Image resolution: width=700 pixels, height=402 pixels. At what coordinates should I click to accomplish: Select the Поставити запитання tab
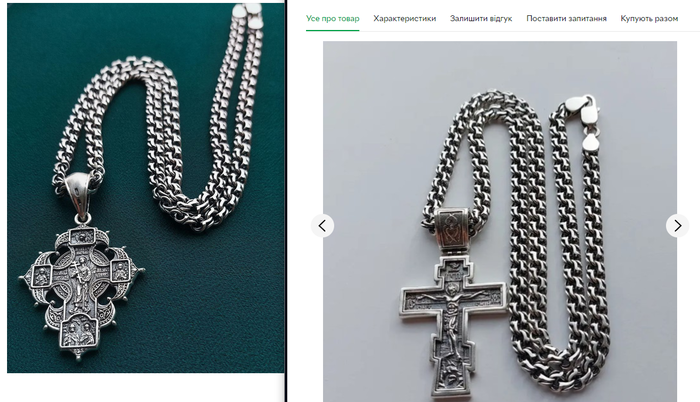pyautogui.click(x=566, y=18)
